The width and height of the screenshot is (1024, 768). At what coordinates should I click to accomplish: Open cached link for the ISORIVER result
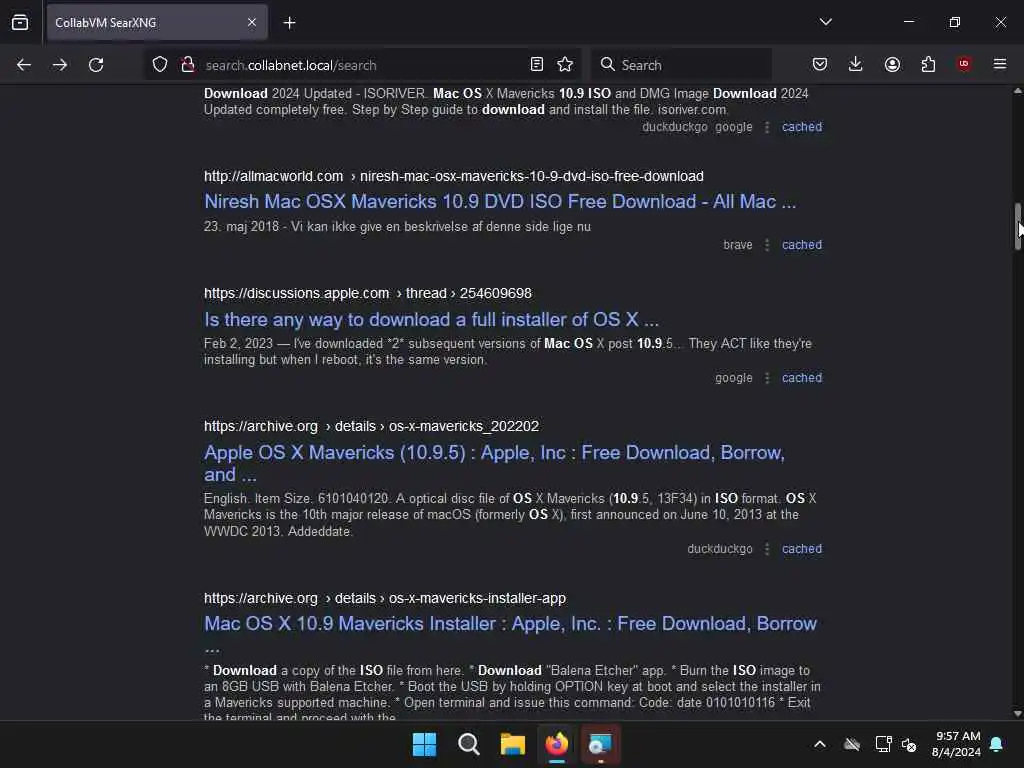(x=802, y=127)
